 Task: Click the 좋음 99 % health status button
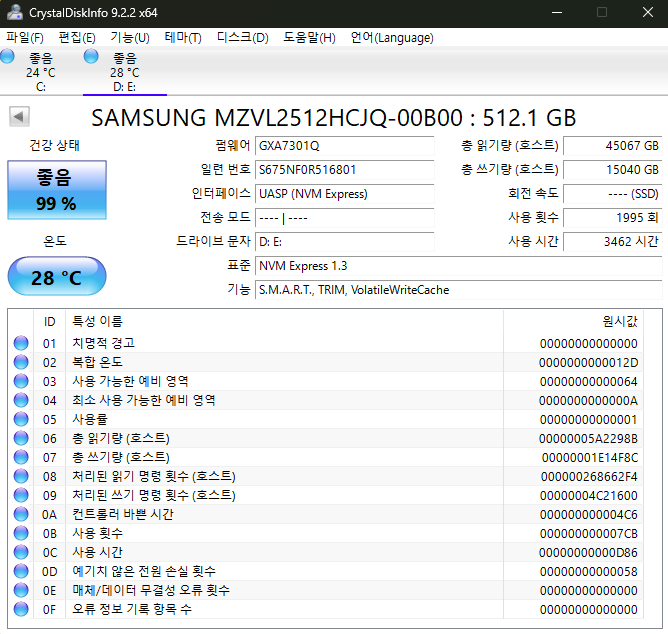(57, 190)
